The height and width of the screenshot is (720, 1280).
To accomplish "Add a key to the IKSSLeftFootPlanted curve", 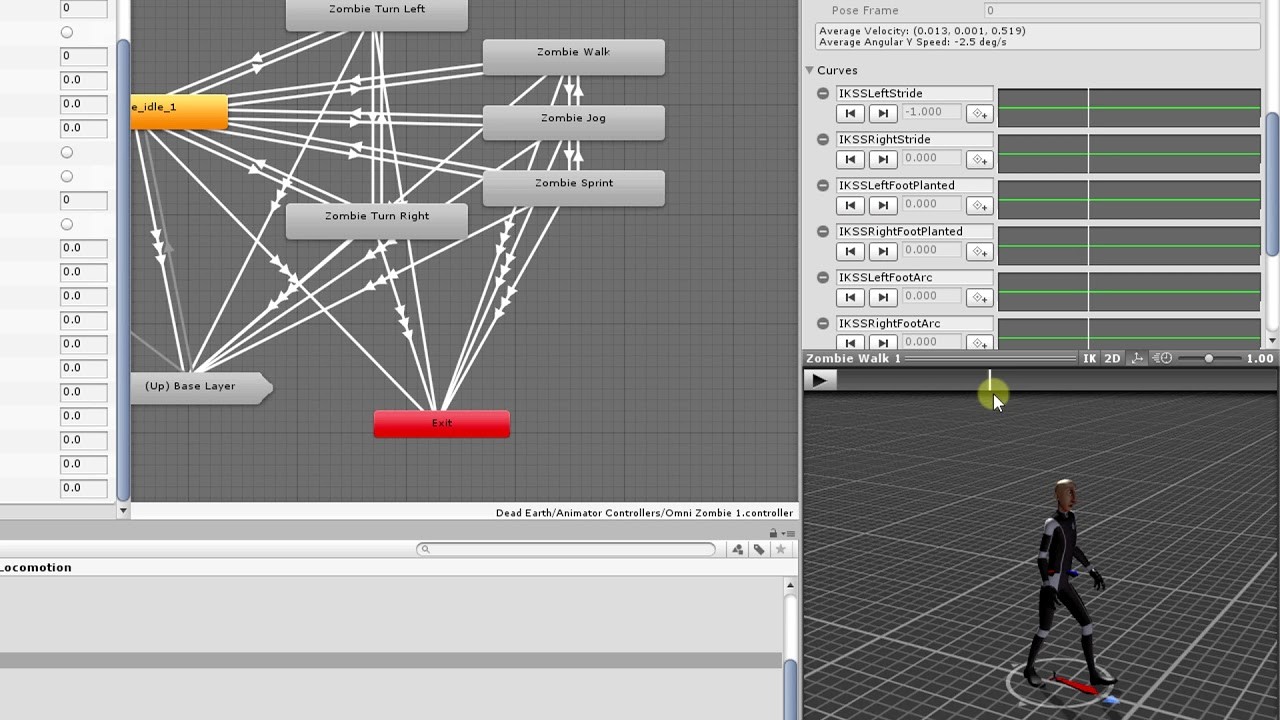I will tap(979, 205).
